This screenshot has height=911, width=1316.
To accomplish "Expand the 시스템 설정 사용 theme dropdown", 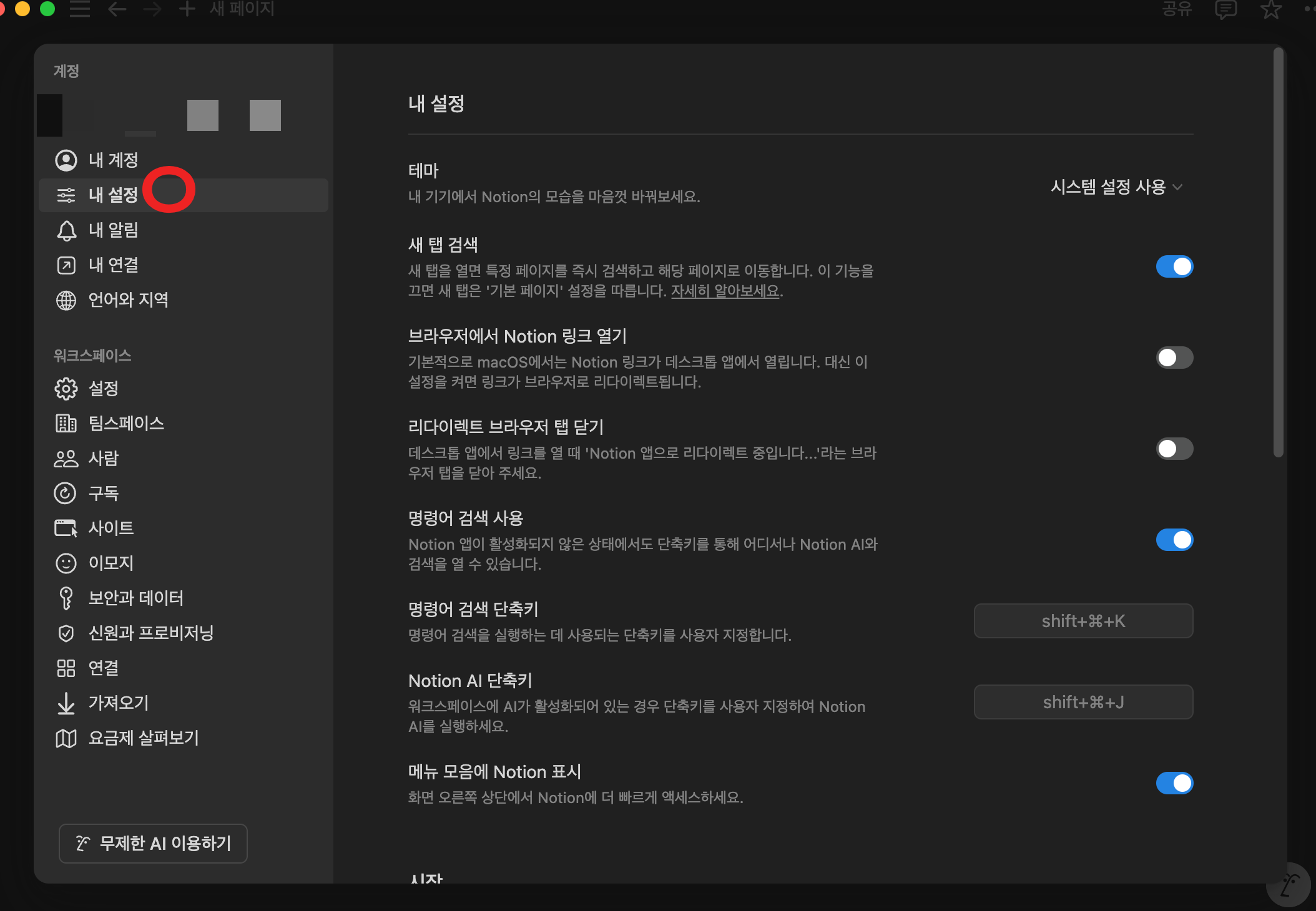I will (x=1116, y=187).
